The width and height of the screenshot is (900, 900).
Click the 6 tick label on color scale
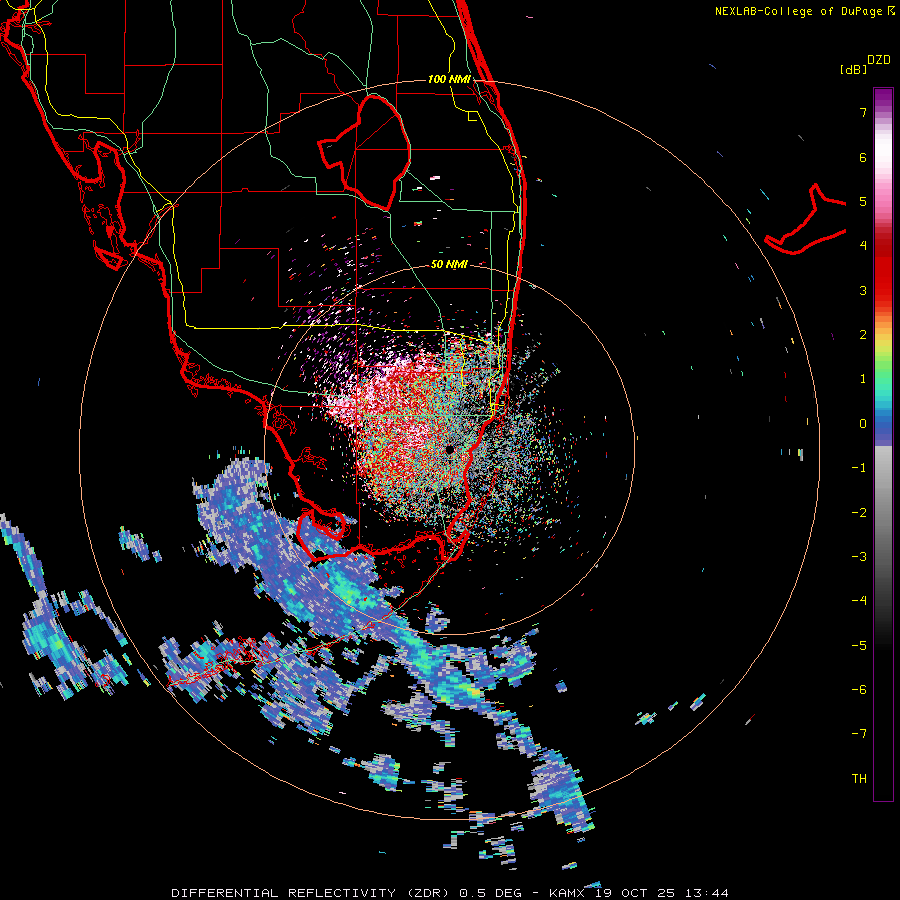point(863,157)
